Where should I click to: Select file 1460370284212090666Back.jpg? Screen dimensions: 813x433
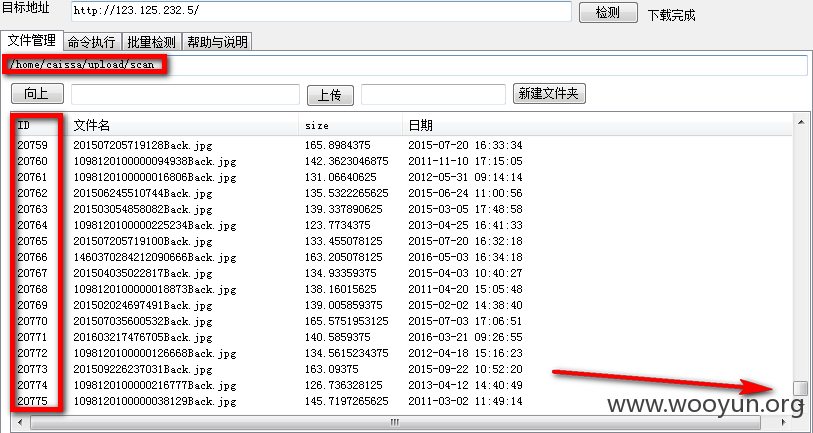155,258
